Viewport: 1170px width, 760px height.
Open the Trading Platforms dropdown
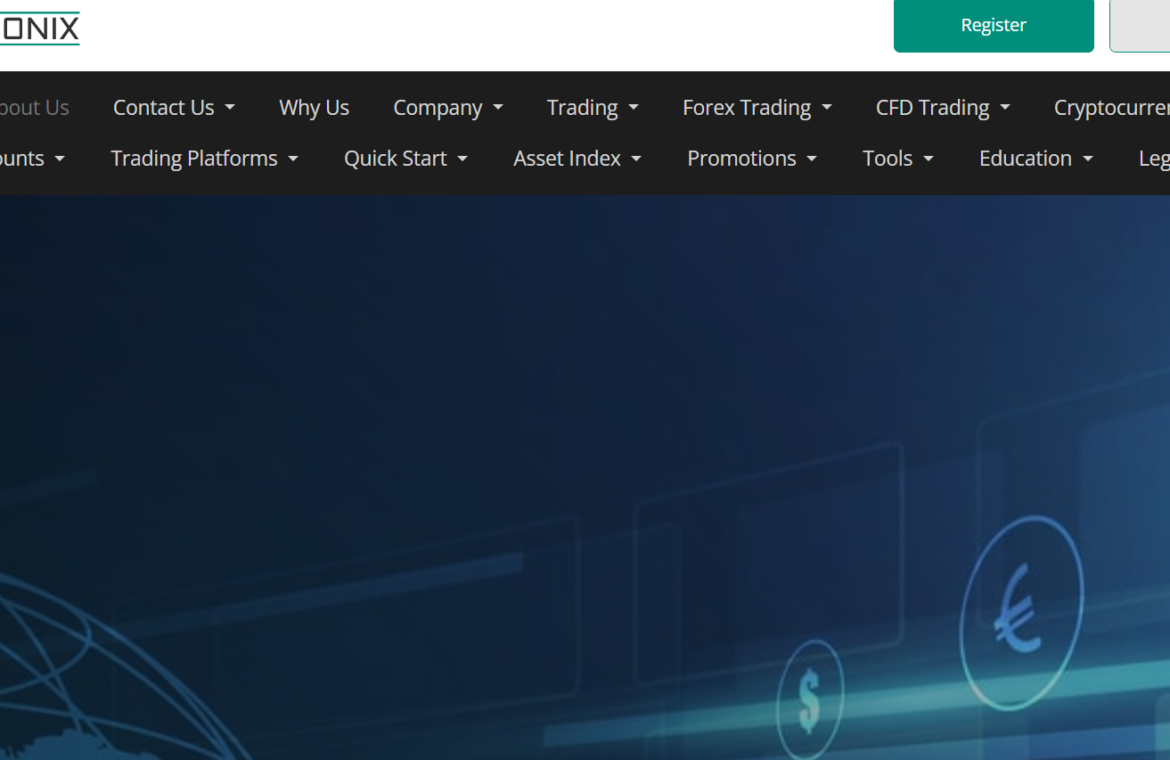[x=204, y=159]
